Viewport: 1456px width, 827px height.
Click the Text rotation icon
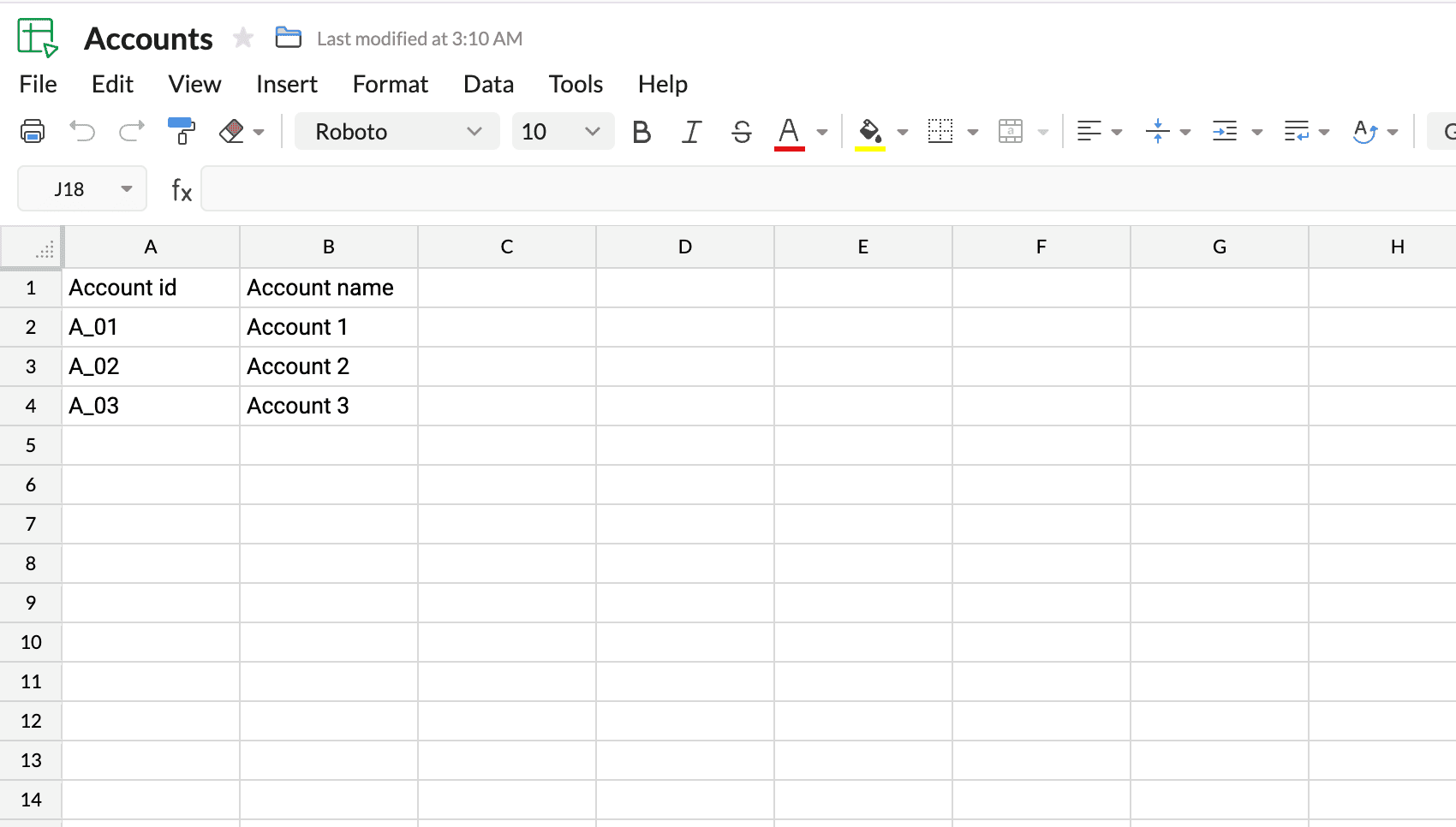pyautogui.click(x=1365, y=132)
